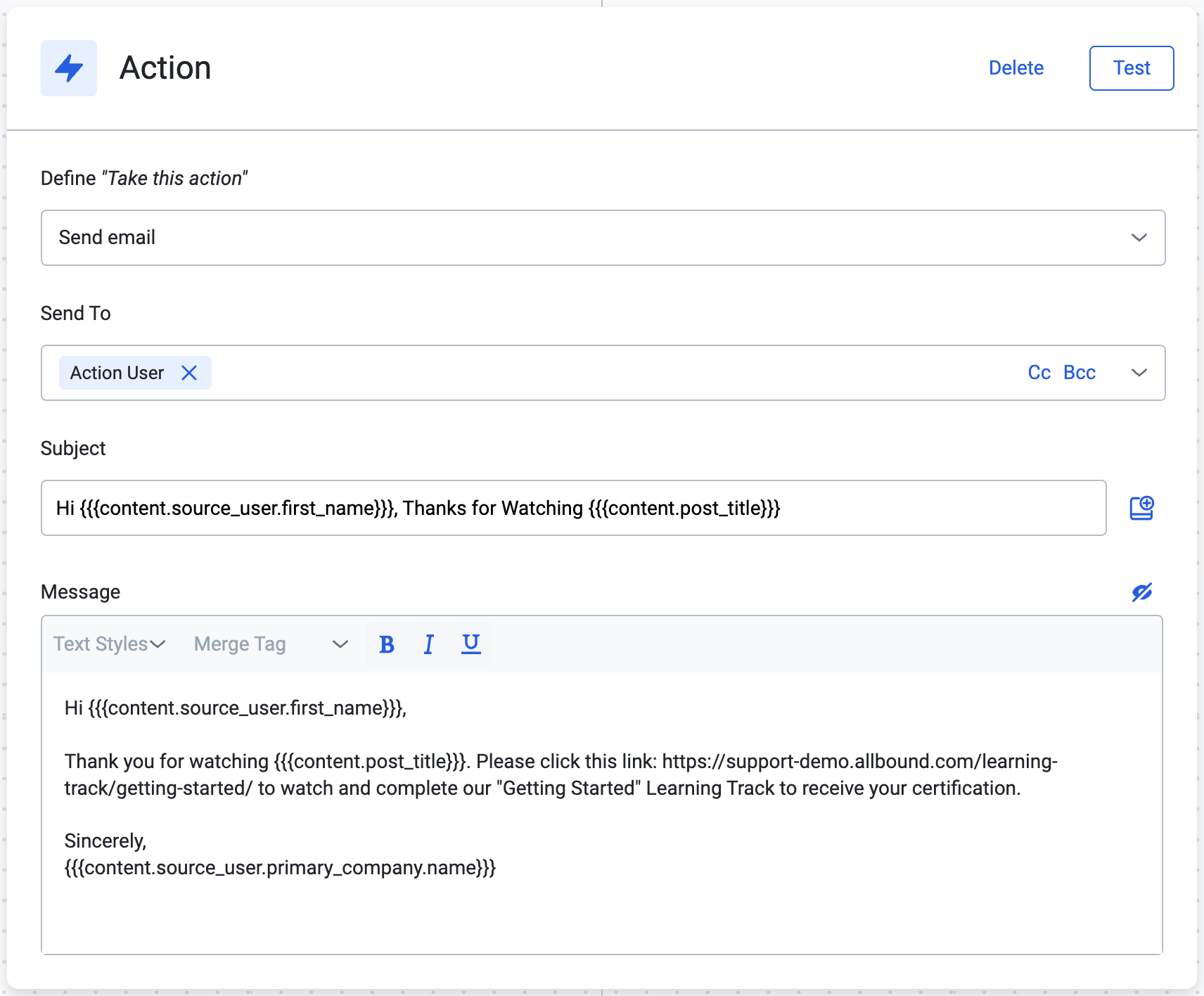Image resolution: width=1204 pixels, height=996 pixels.
Task: Click the 'Sincerely,' line in message
Action: coord(105,841)
